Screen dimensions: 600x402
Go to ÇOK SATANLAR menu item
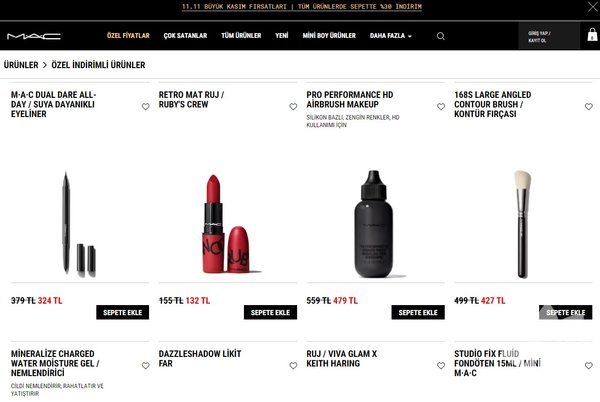tap(185, 36)
